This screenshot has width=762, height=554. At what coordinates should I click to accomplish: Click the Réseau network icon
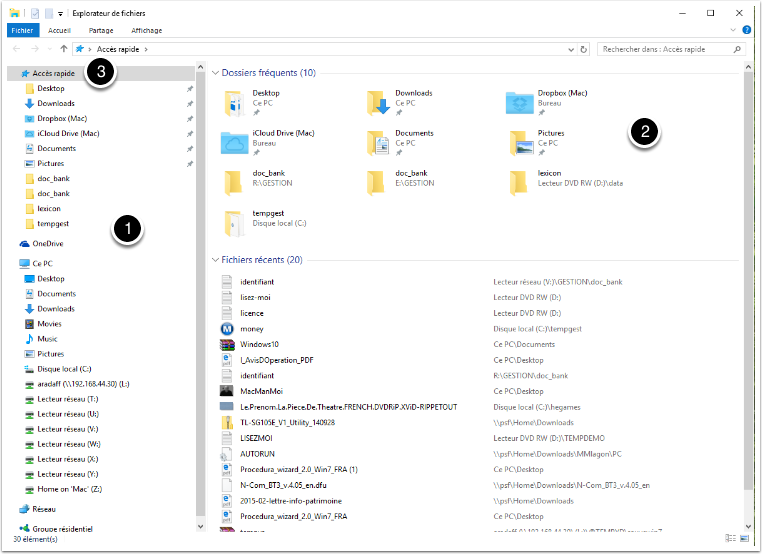[x=25, y=509]
